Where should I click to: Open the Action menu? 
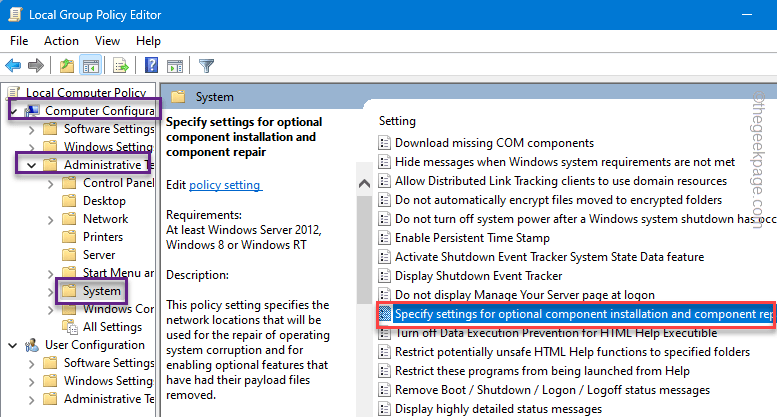(x=61, y=41)
